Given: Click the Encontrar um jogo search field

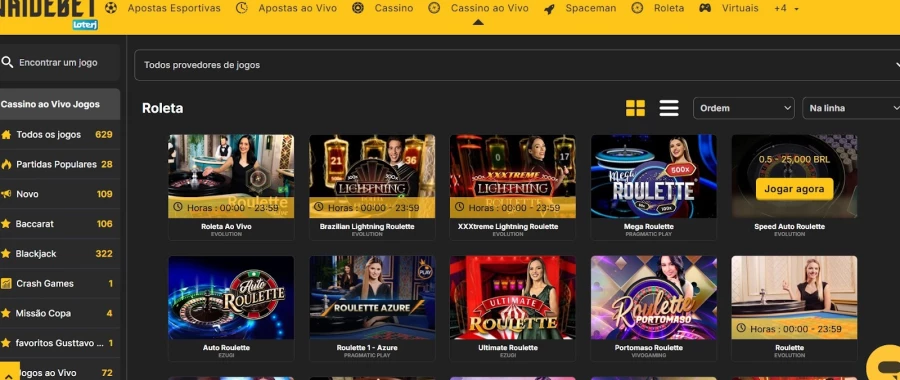Looking at the screenshot, I should coord(60,63).
